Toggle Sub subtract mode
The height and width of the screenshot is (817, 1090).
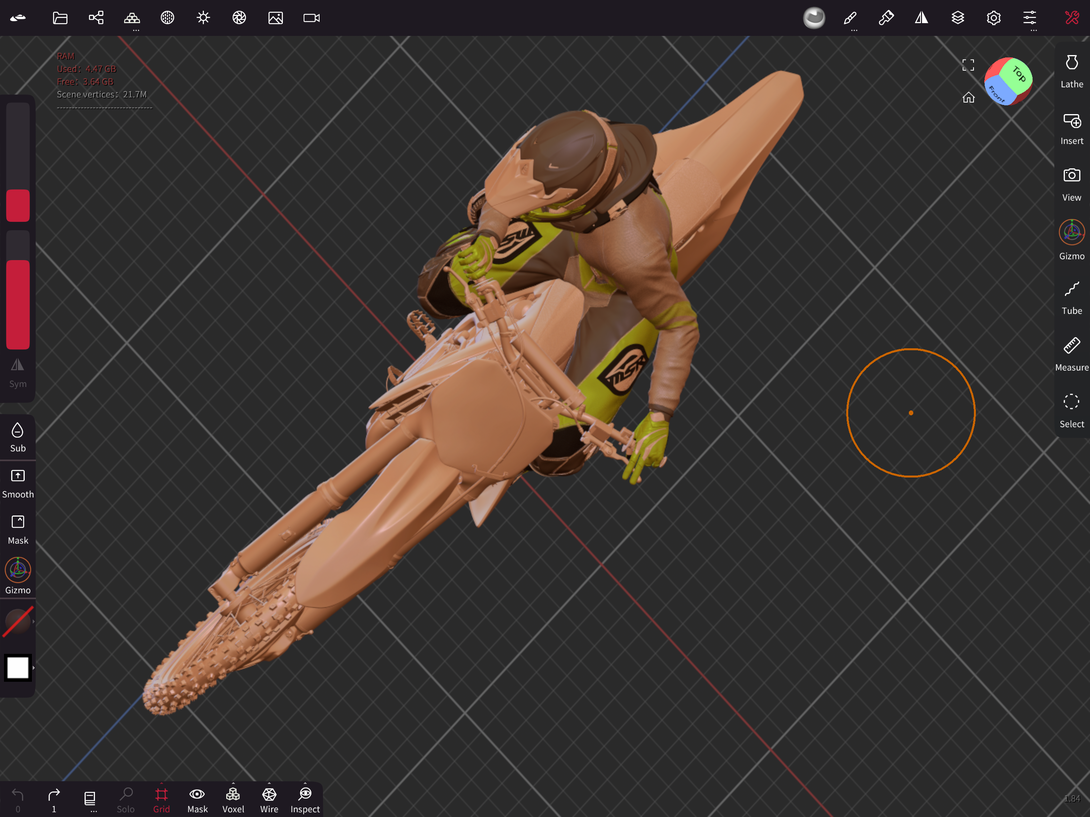pos(18,436)
